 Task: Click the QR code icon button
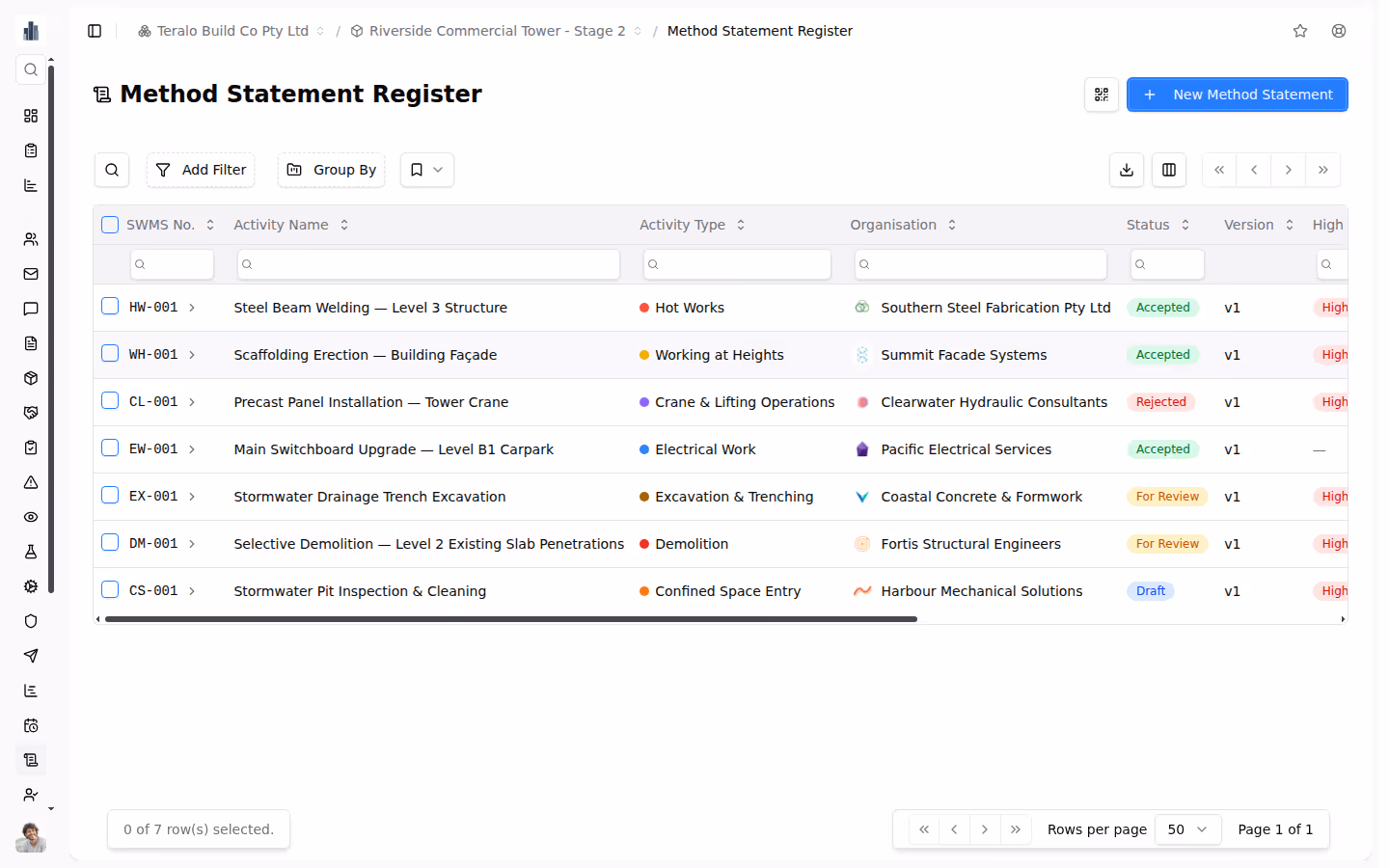pos(1102,95)
